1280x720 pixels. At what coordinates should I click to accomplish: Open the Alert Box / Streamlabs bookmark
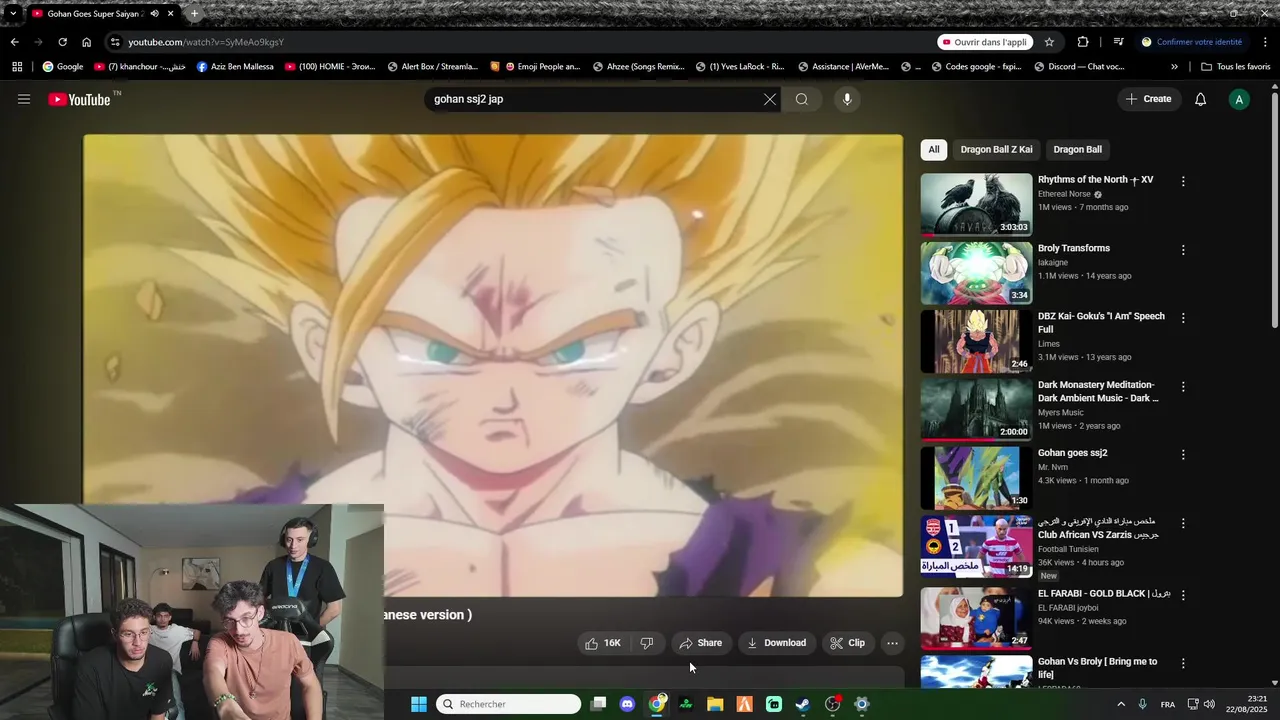coord(432,67)
